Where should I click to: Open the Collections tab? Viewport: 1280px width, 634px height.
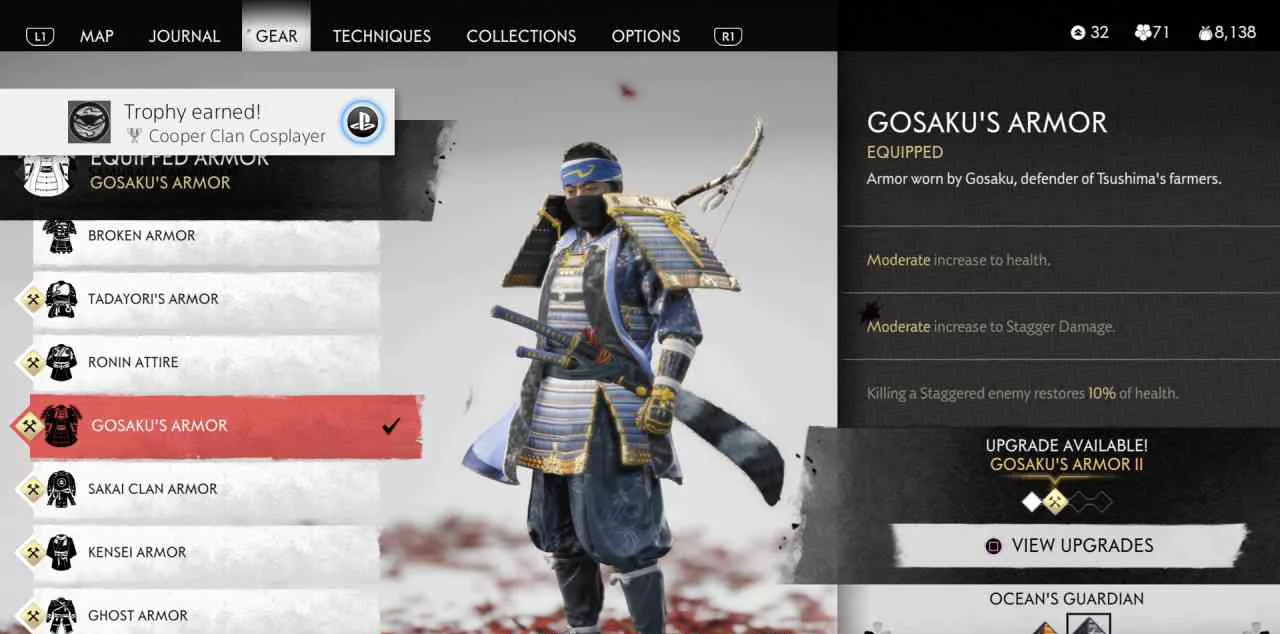[521, 36]
